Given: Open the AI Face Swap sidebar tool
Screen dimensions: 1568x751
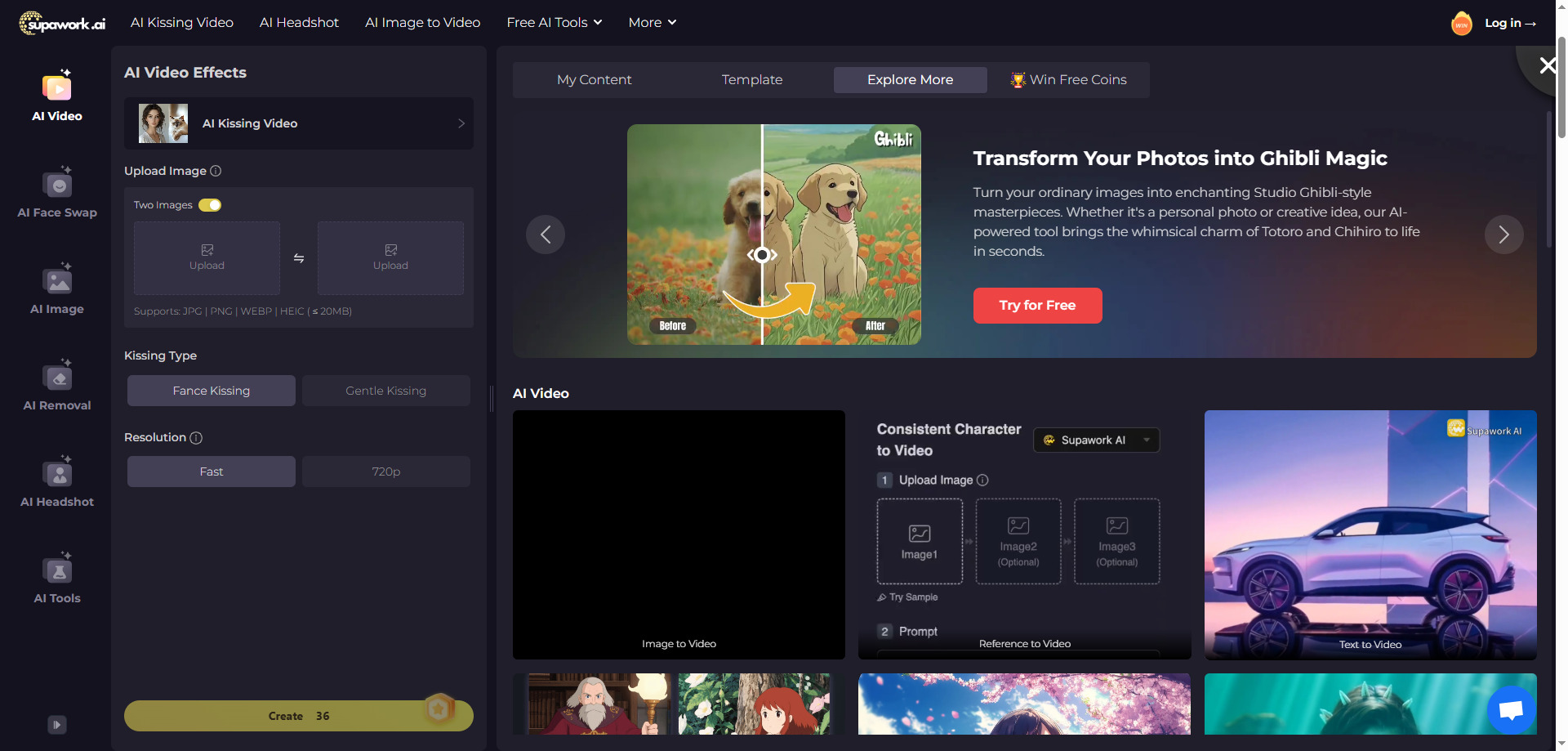Looking at the screenshot, I should coord(57,193).
